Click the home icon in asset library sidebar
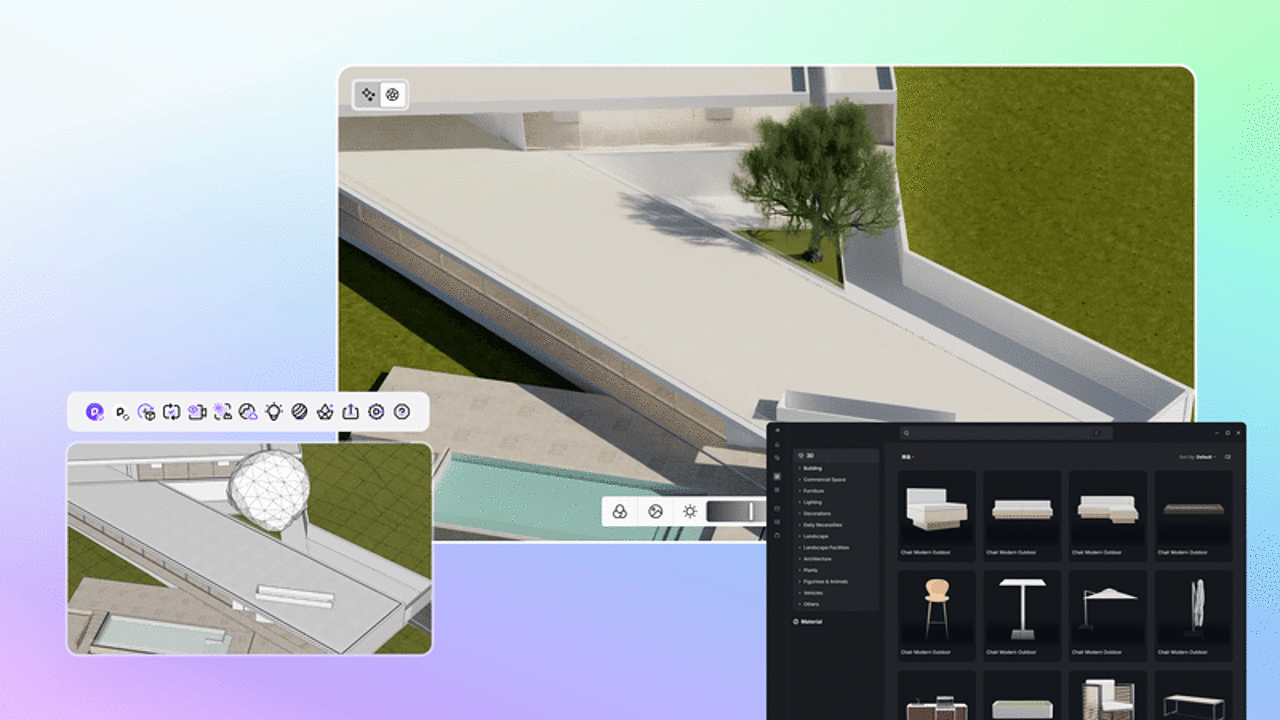 (x=777, y=444)
